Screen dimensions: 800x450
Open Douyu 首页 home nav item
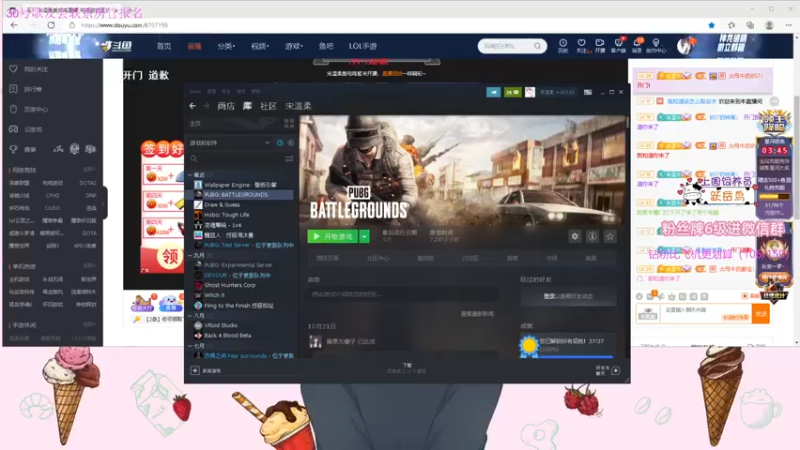164,46
